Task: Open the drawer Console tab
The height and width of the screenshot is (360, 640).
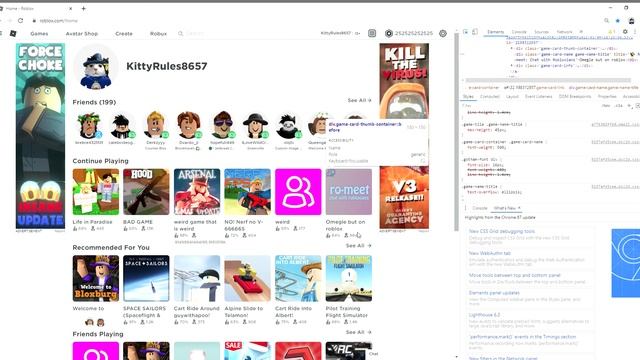Action: coord(480,208)
